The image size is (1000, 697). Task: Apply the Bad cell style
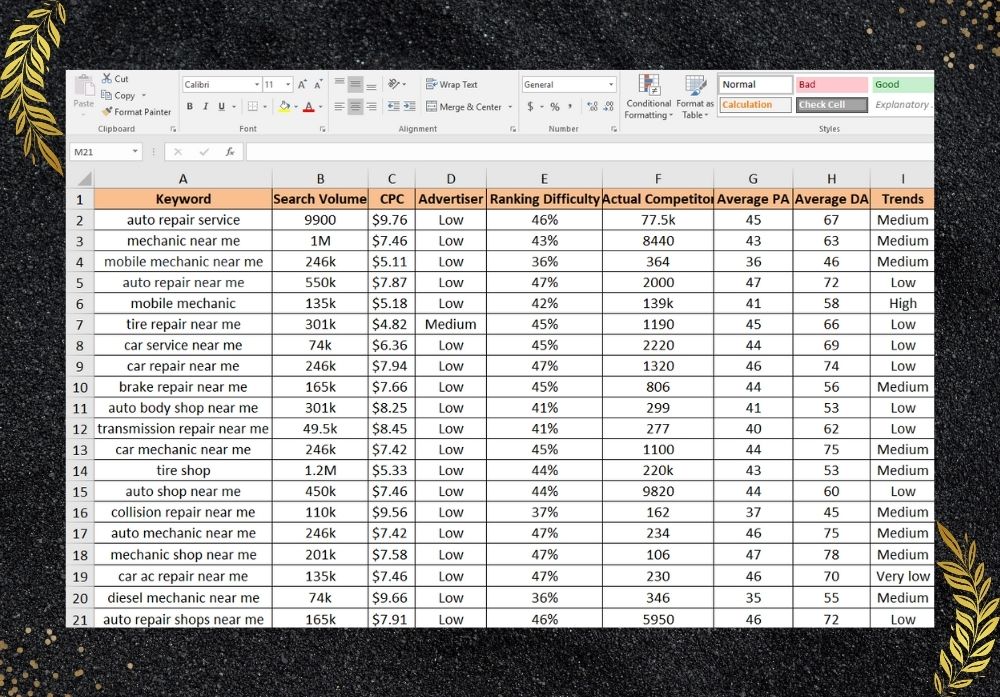831,85
